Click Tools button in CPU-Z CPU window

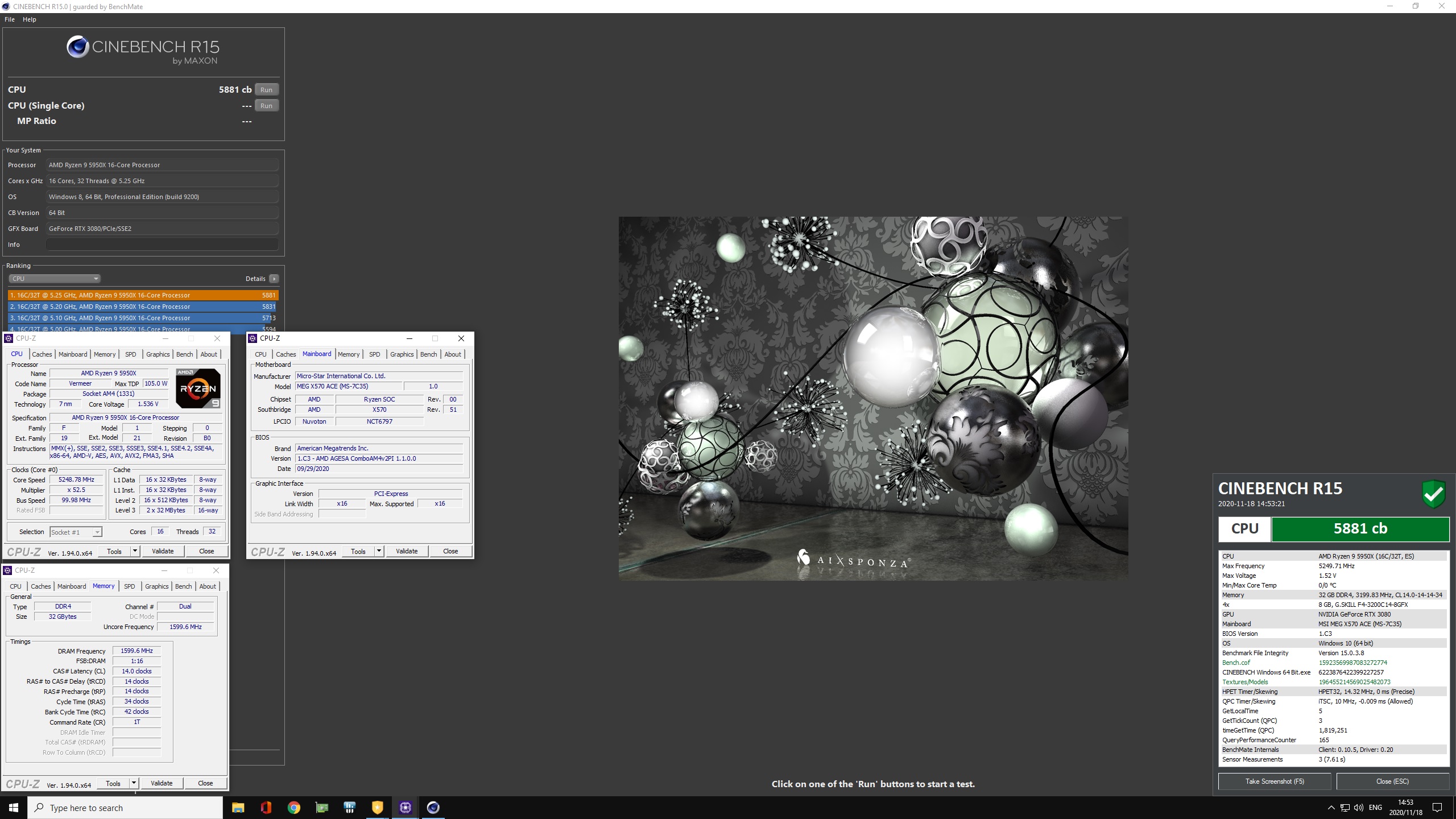click(114, 551)
